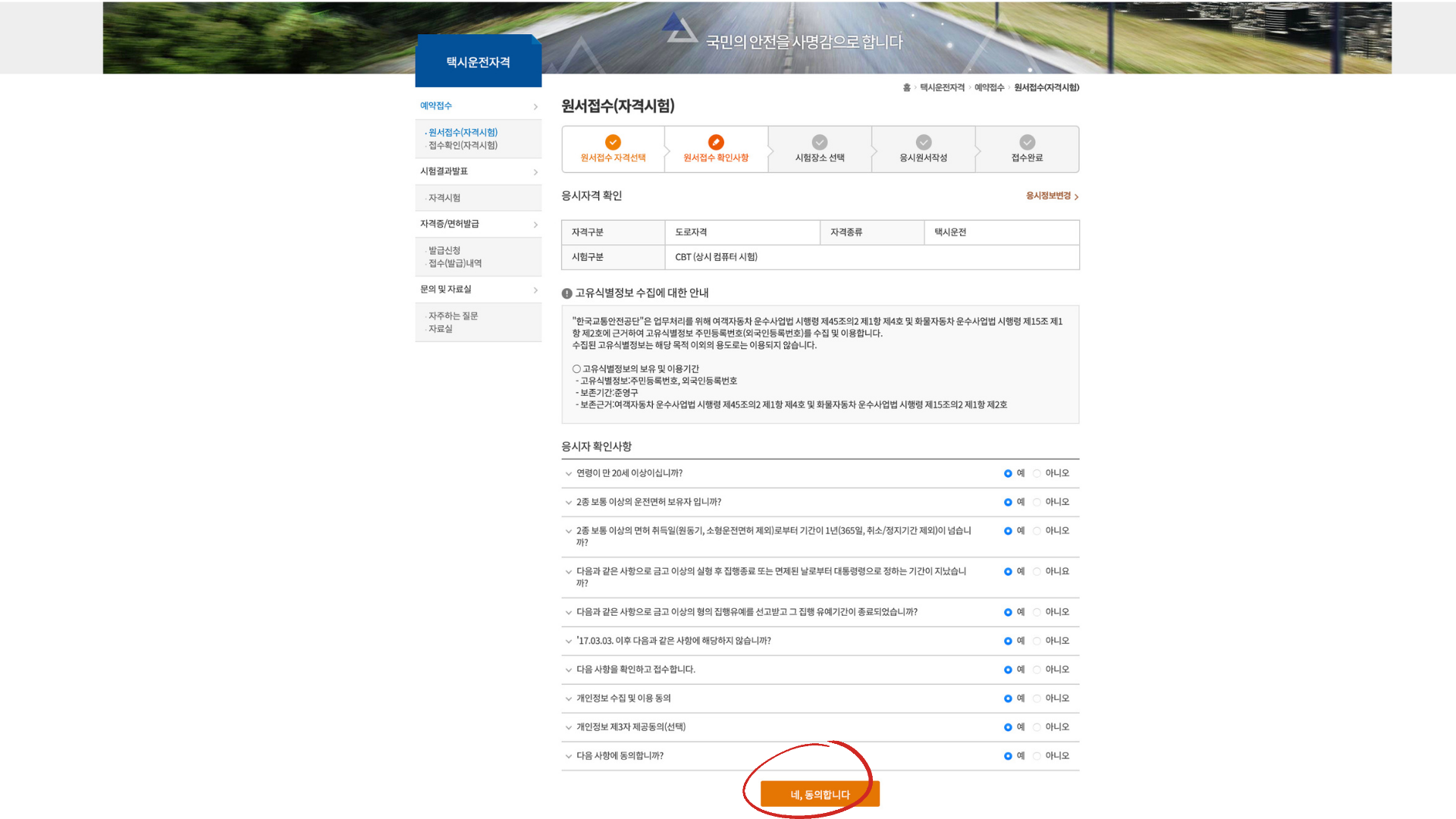Click the 시험장소 선택 step icon
Viewport: 1456px width, 819px height.
point(820,142)
